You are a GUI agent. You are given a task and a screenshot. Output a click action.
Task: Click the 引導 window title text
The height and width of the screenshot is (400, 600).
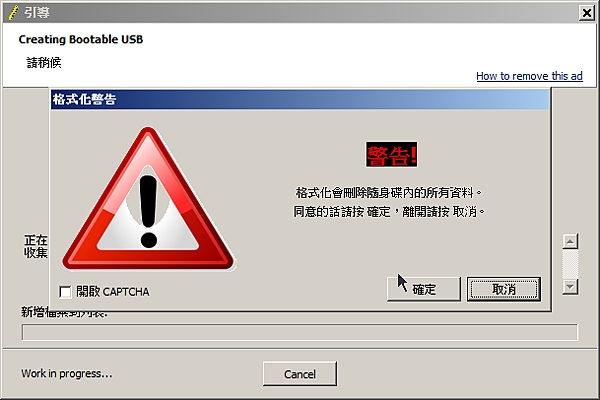click(x=37, y=13)
